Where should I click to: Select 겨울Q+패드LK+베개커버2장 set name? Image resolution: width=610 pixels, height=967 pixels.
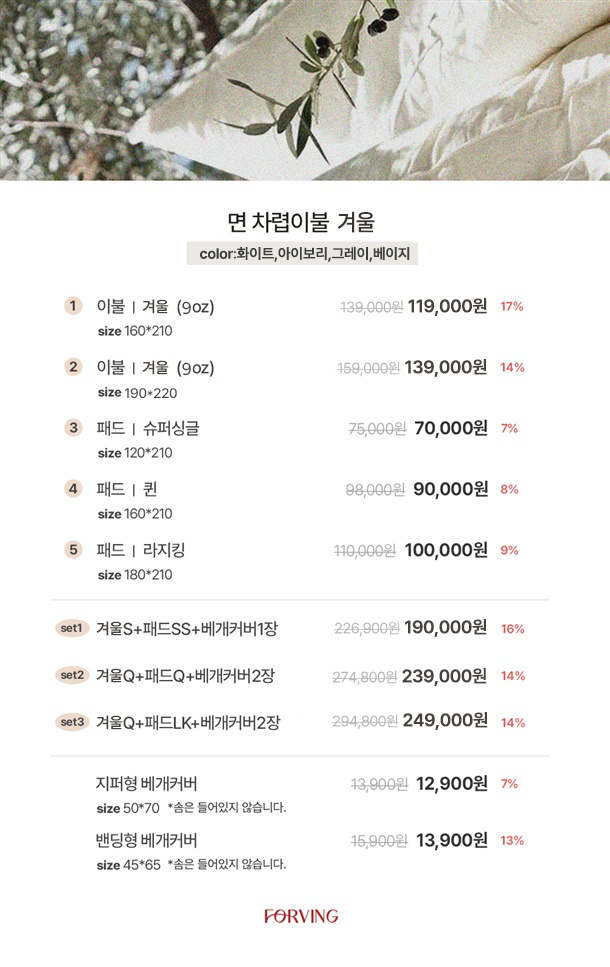click(x=188, y=722)
